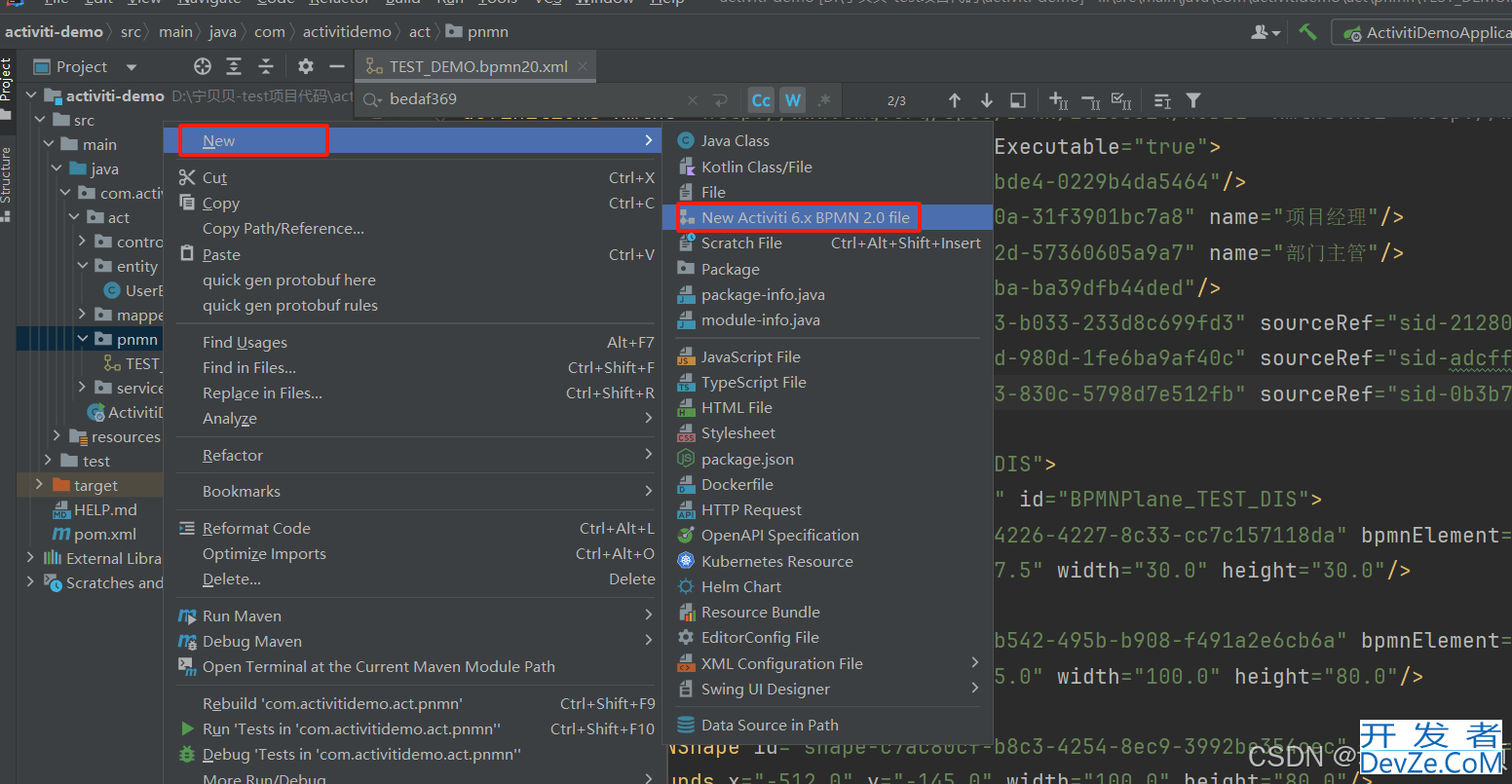Open search history magnifier icon
1512x784 pixels.
(x=372, y=99)
